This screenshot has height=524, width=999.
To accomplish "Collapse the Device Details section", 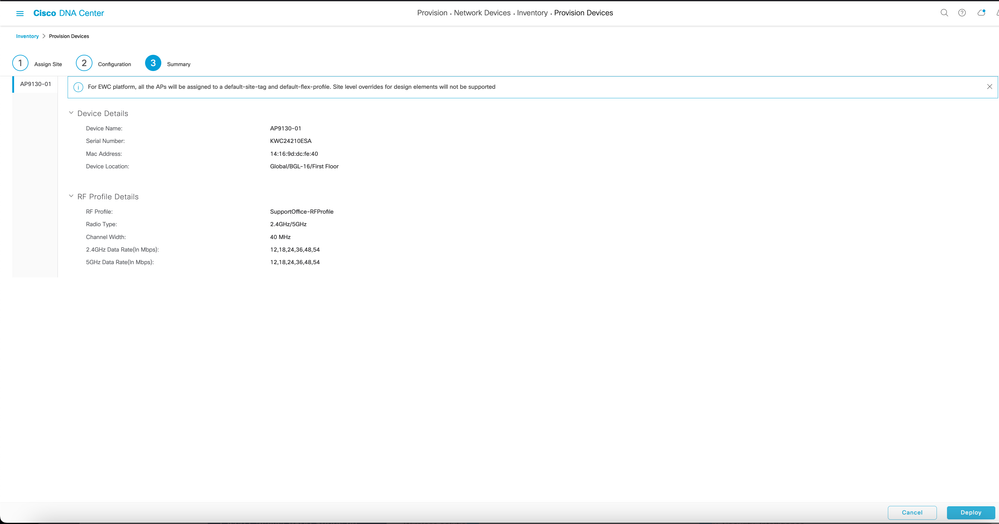I will 71,113.
